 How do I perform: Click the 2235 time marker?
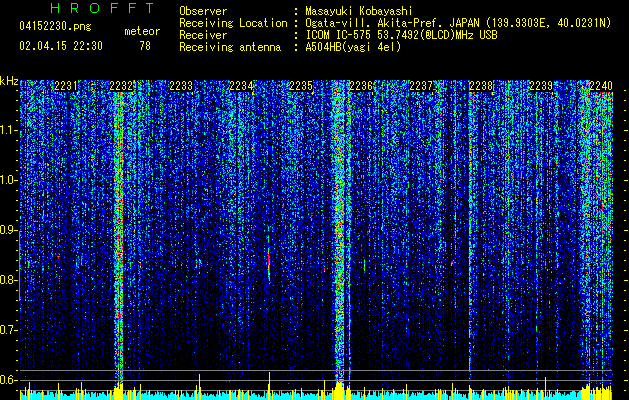301,86
